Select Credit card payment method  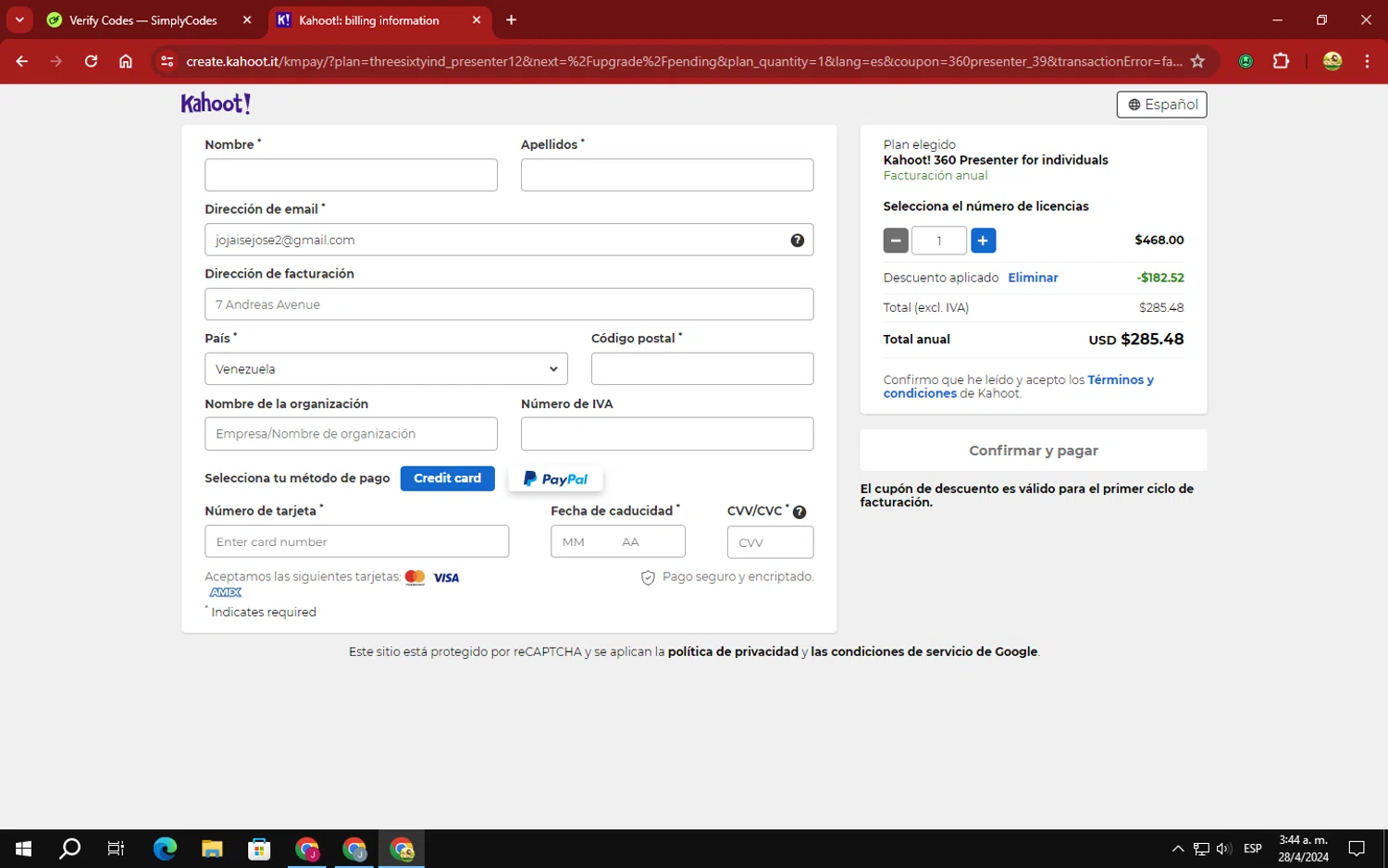click(447, 478)
